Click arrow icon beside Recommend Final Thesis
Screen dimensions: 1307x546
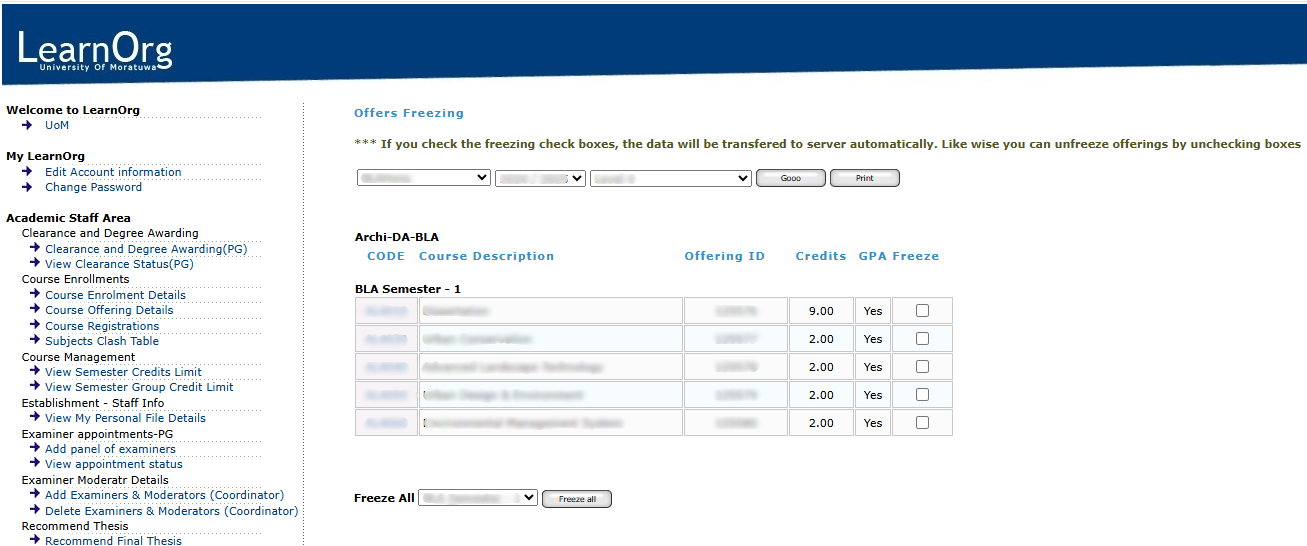(35, 540)
